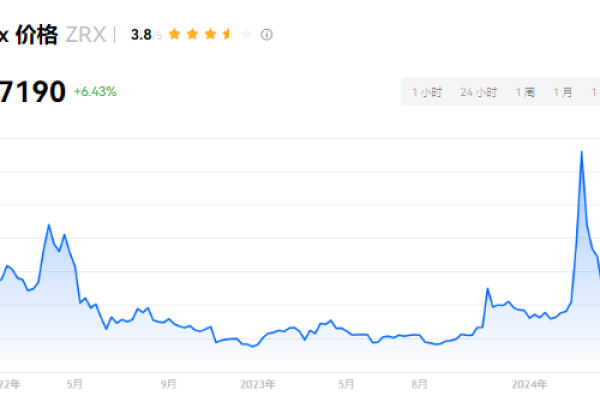Click the 8月 axis label
The image size is (600, 420).
(x=419, y=383)
